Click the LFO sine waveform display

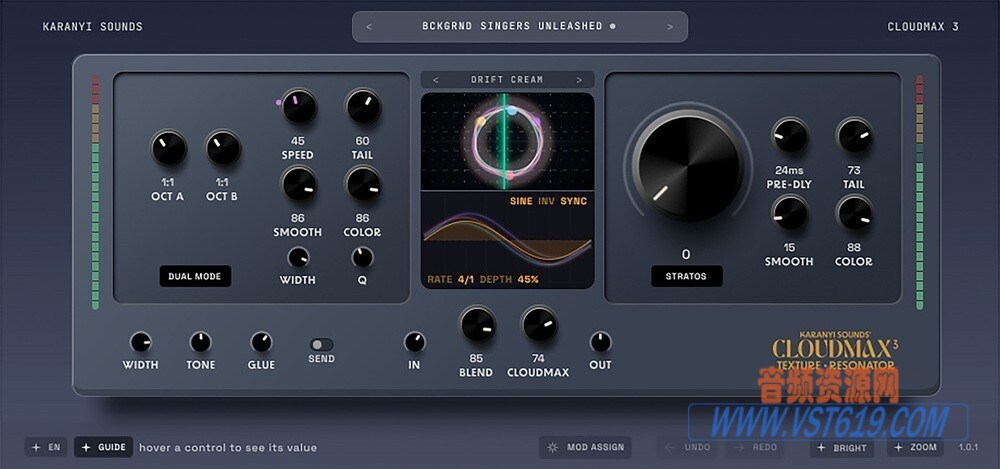click(x=508, y=239)
